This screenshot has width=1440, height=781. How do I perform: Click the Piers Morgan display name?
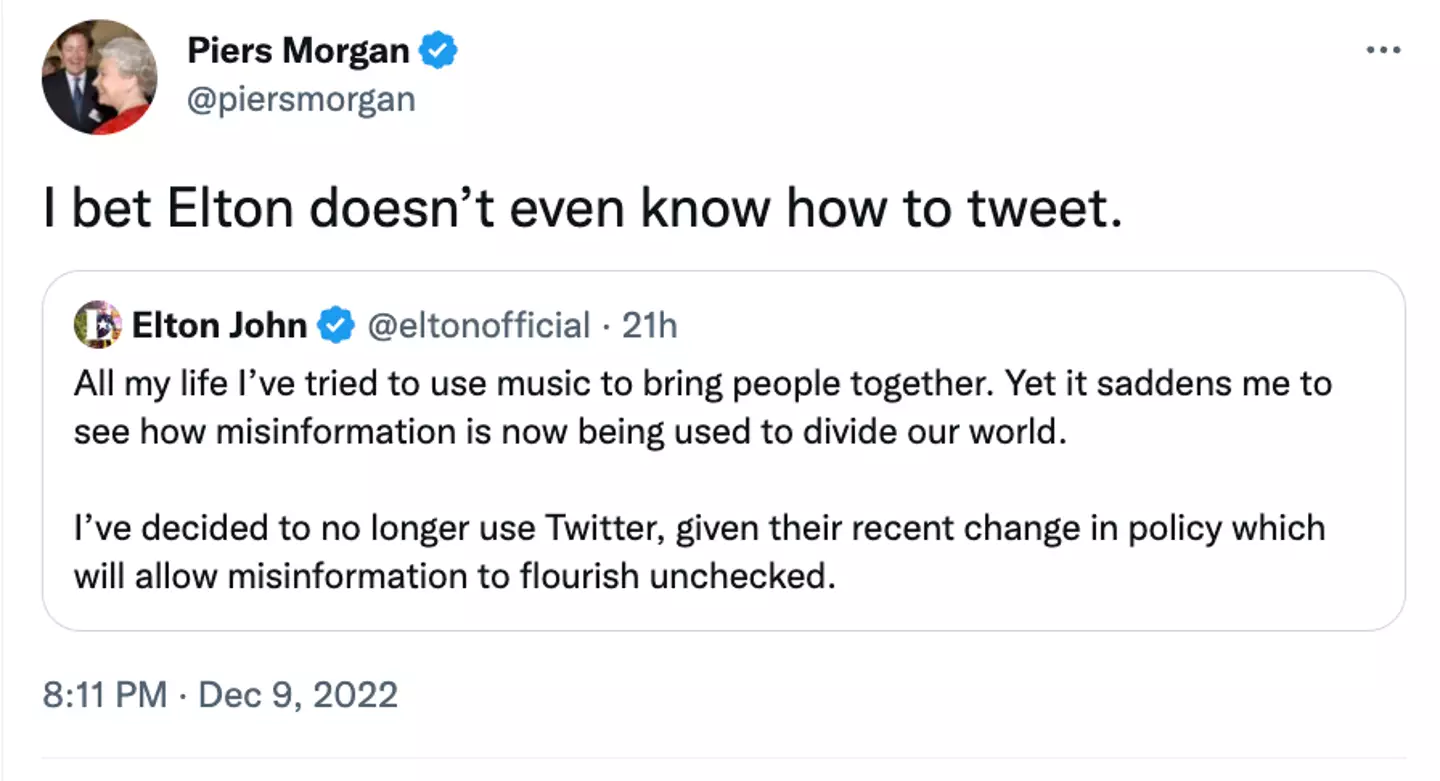click(298, 51)
